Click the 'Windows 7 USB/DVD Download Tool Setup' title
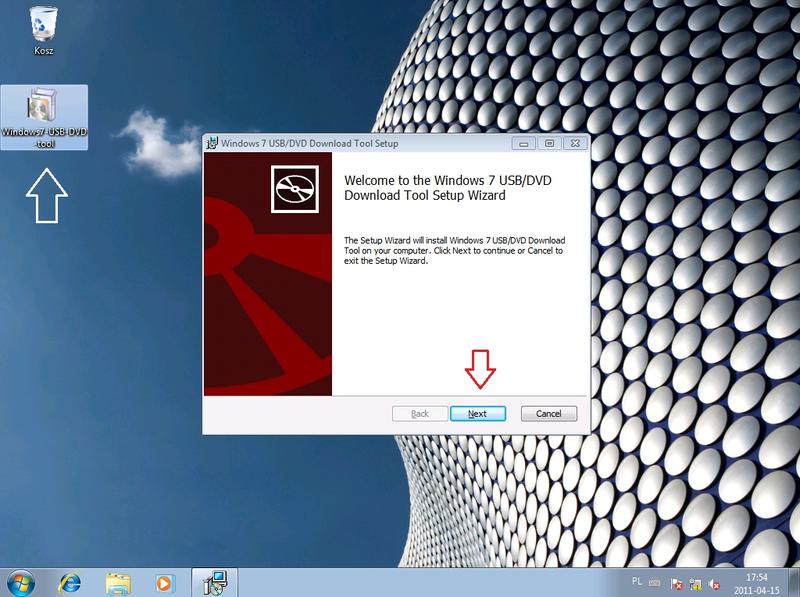Viewport: 800px width, 597px height. pyautogui.click(x=310, y=143)
